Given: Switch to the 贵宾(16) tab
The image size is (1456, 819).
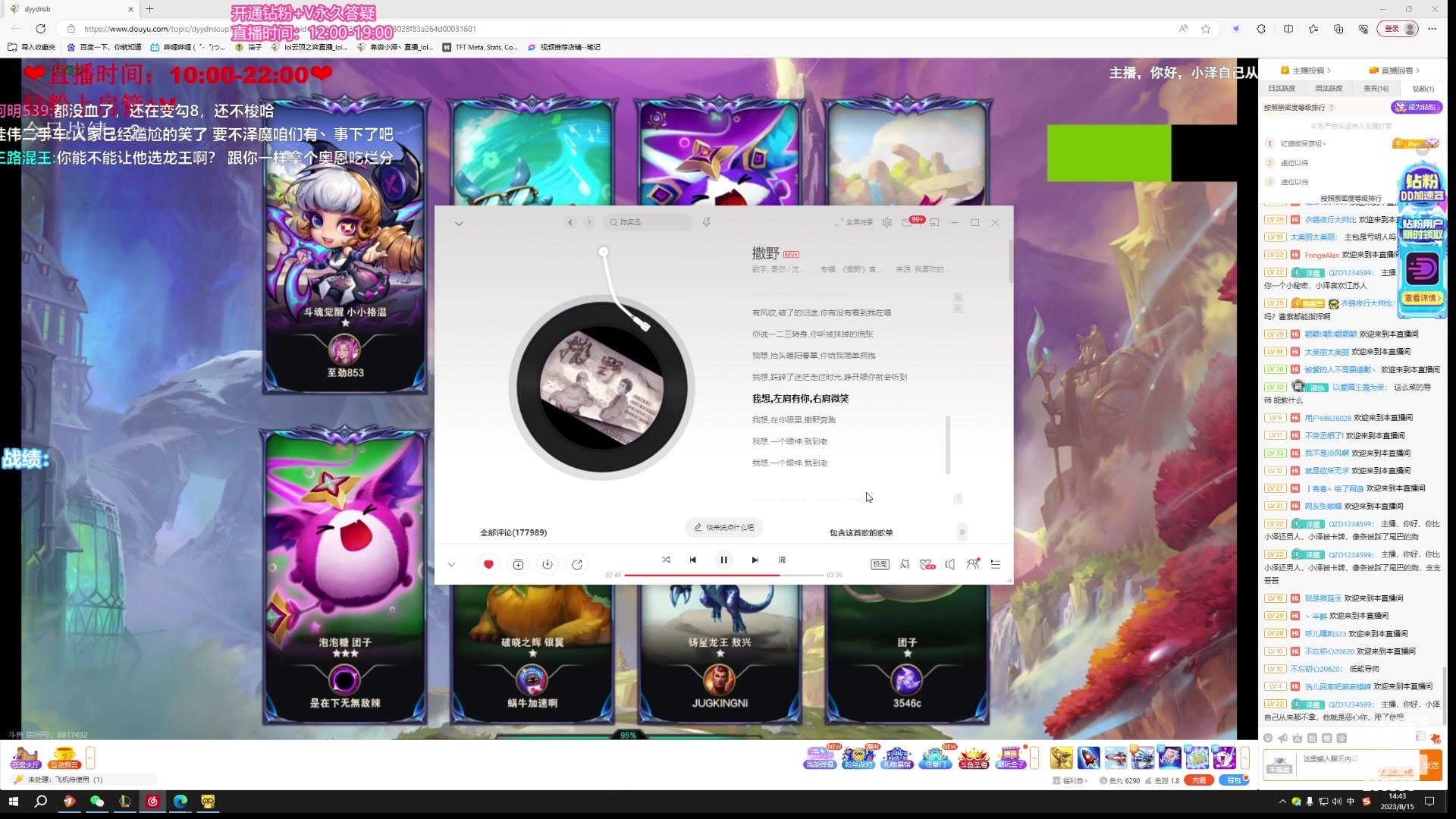Looking at the screenshot, I should pos(1376,89).
